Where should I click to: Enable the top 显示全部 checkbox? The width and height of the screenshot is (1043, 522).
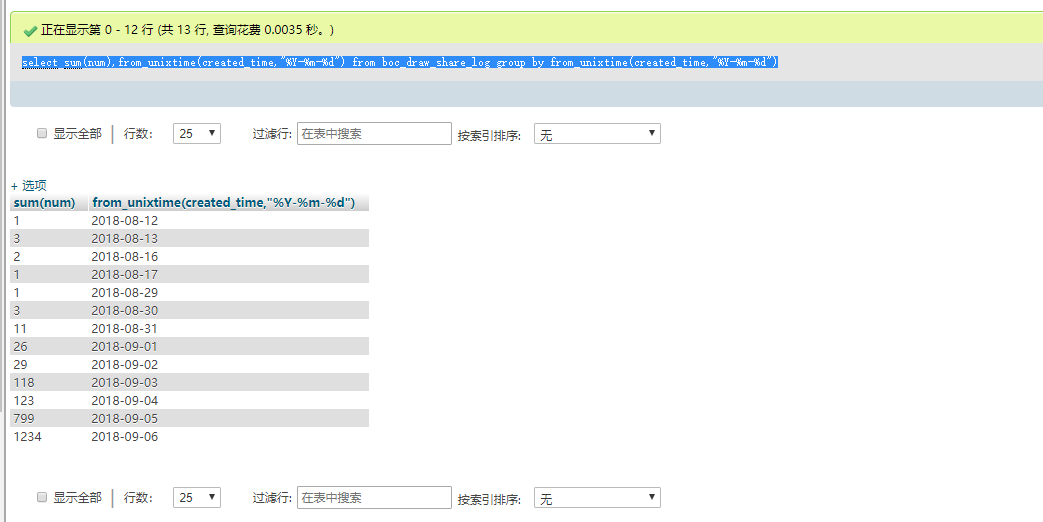click(42, 133)
